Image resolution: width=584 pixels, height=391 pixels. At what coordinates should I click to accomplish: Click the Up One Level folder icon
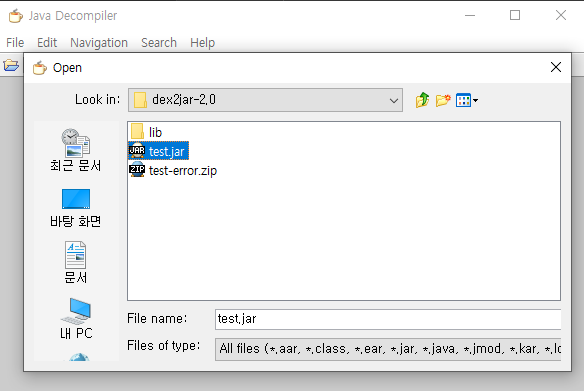click(422, 100)
